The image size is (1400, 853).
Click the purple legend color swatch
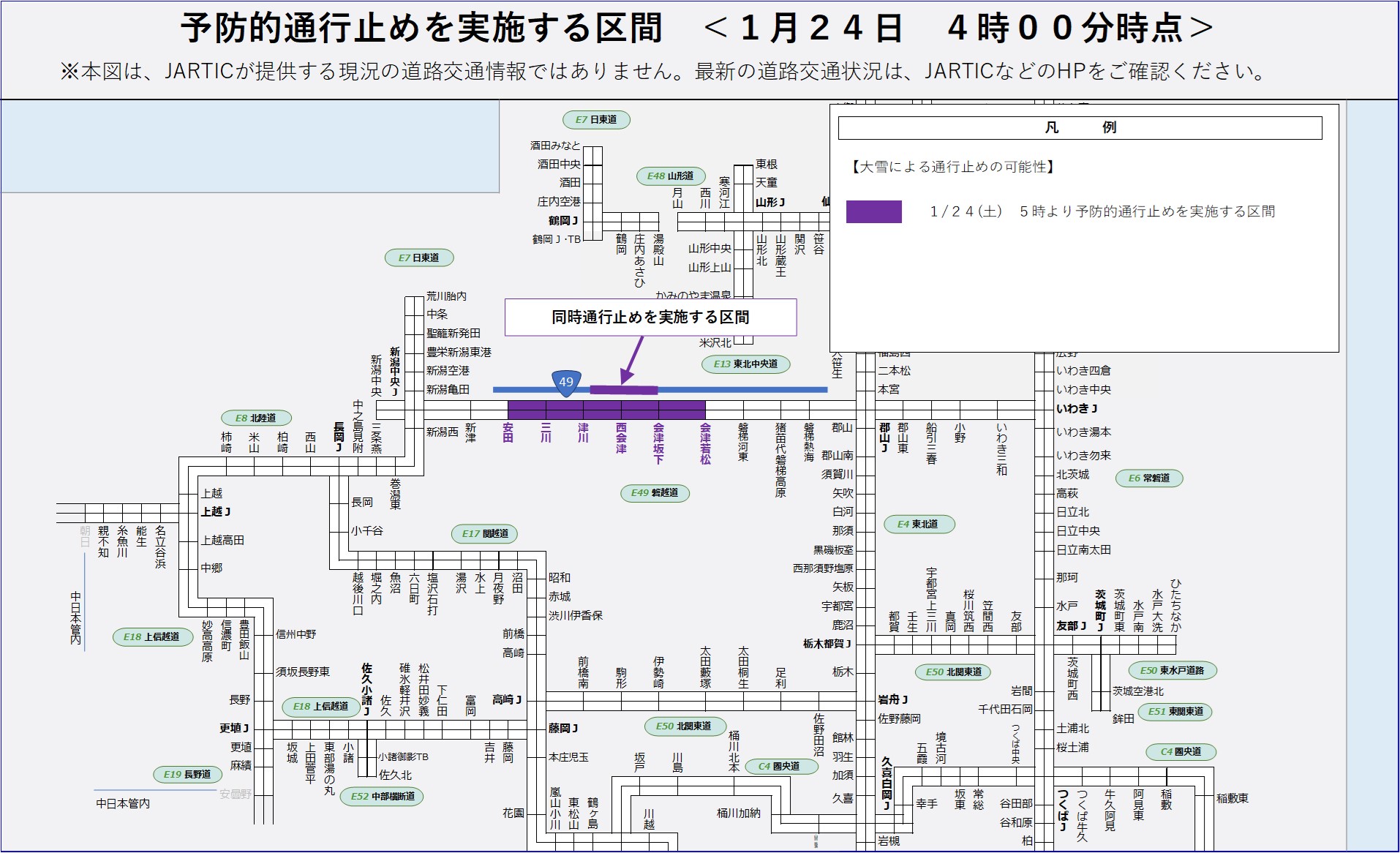click(873, 211)
